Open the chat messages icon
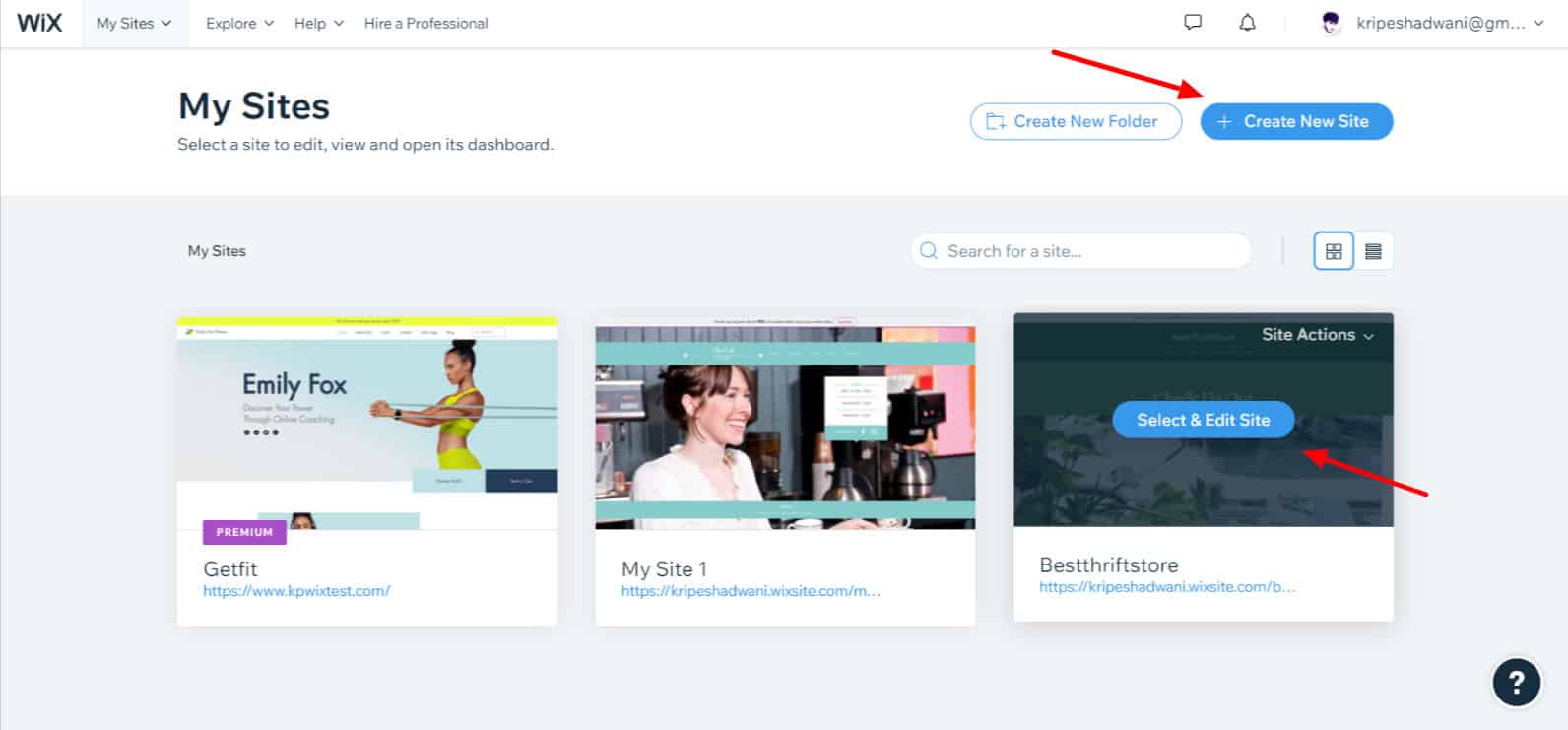Viewport: 1568px width, 730px height. click(x=1193, y=23)
